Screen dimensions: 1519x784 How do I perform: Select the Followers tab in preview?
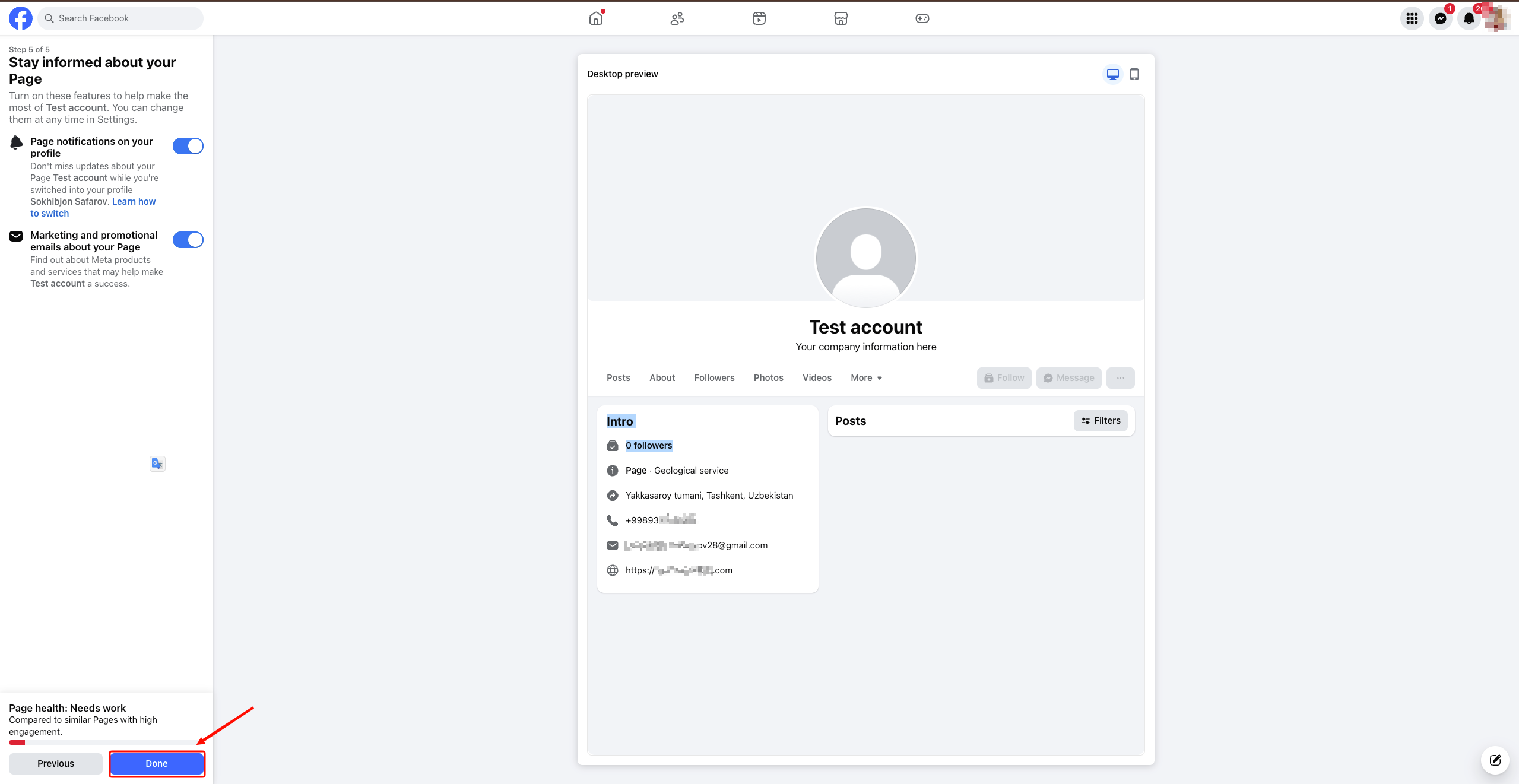(715, 378)
